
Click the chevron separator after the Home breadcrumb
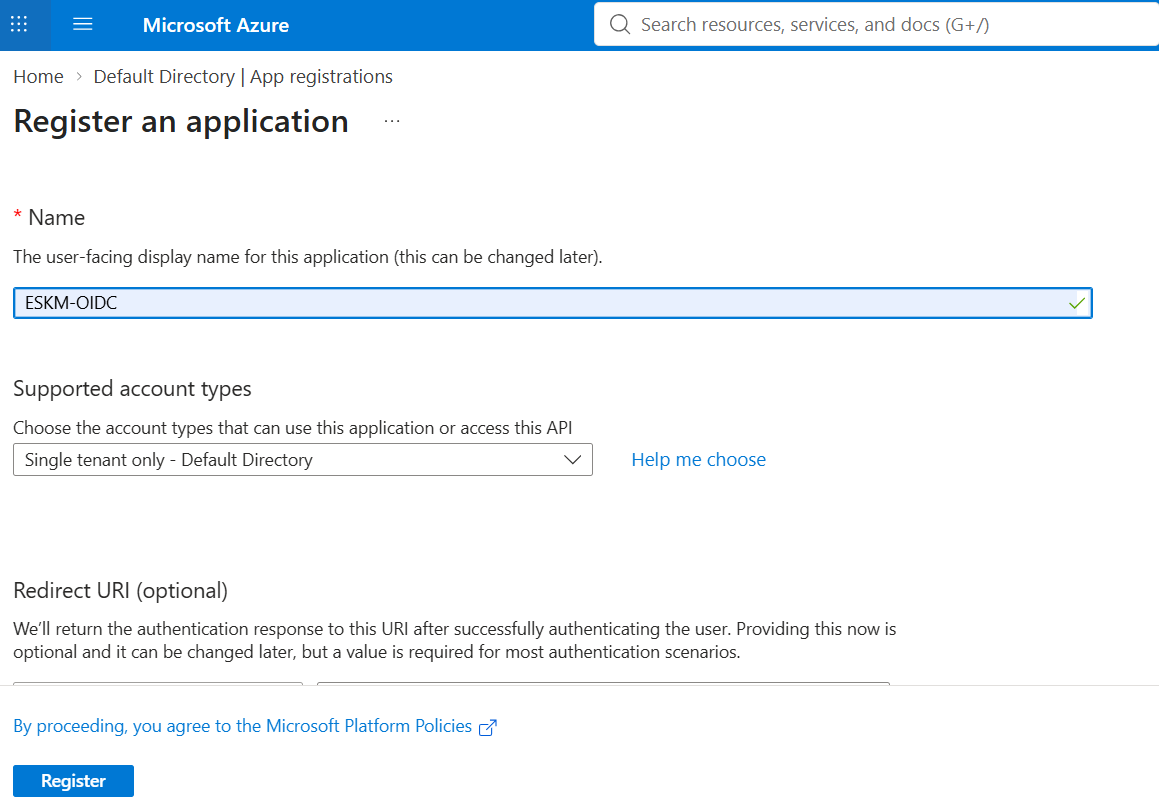coord(79,77)
